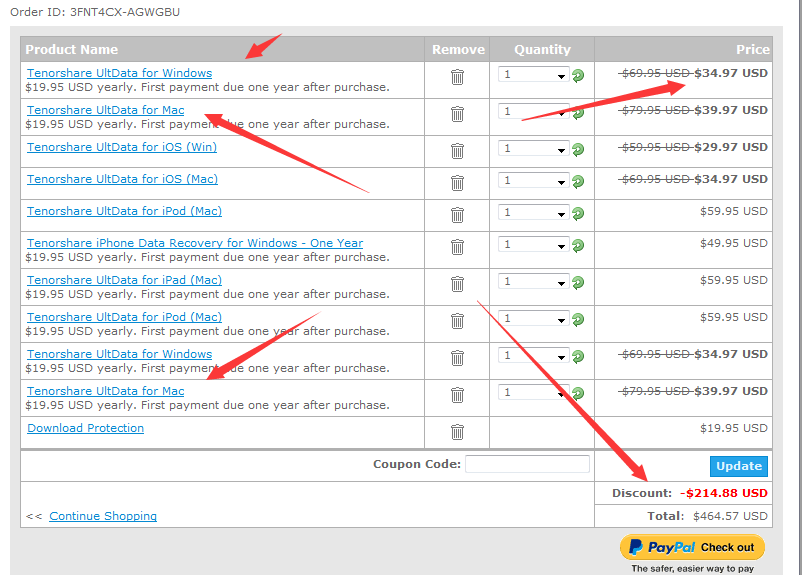Open quantity dropdown for UltData for iOS (Mac)
The width and height of the screenshot is (802, 575).
tap(533, 181)
